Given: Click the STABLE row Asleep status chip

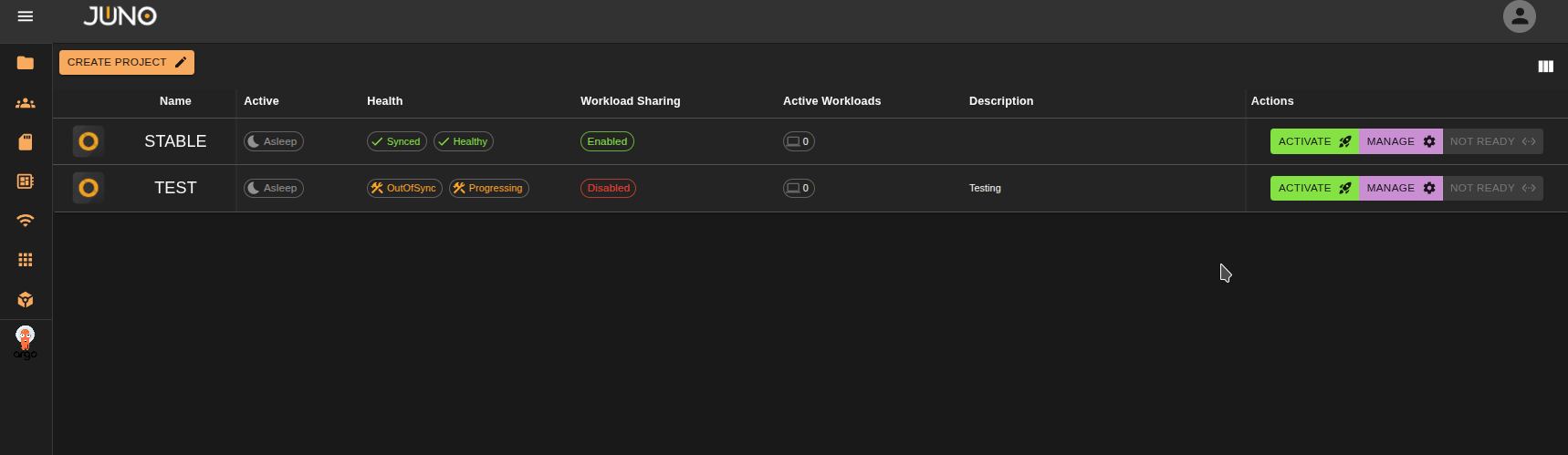Looking at the screenshot, I should click(x=274, y=141).
